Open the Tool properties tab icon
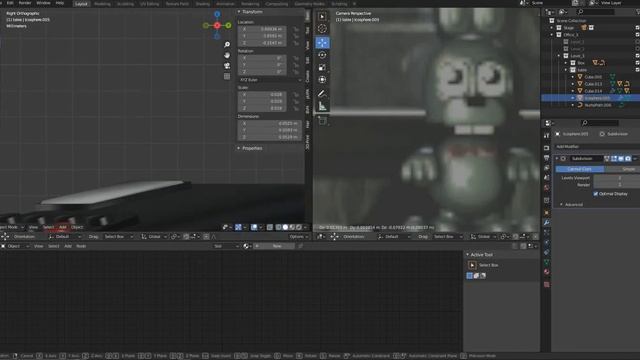Viewport: 640px width, 360px height. click(x=547, y=136)
